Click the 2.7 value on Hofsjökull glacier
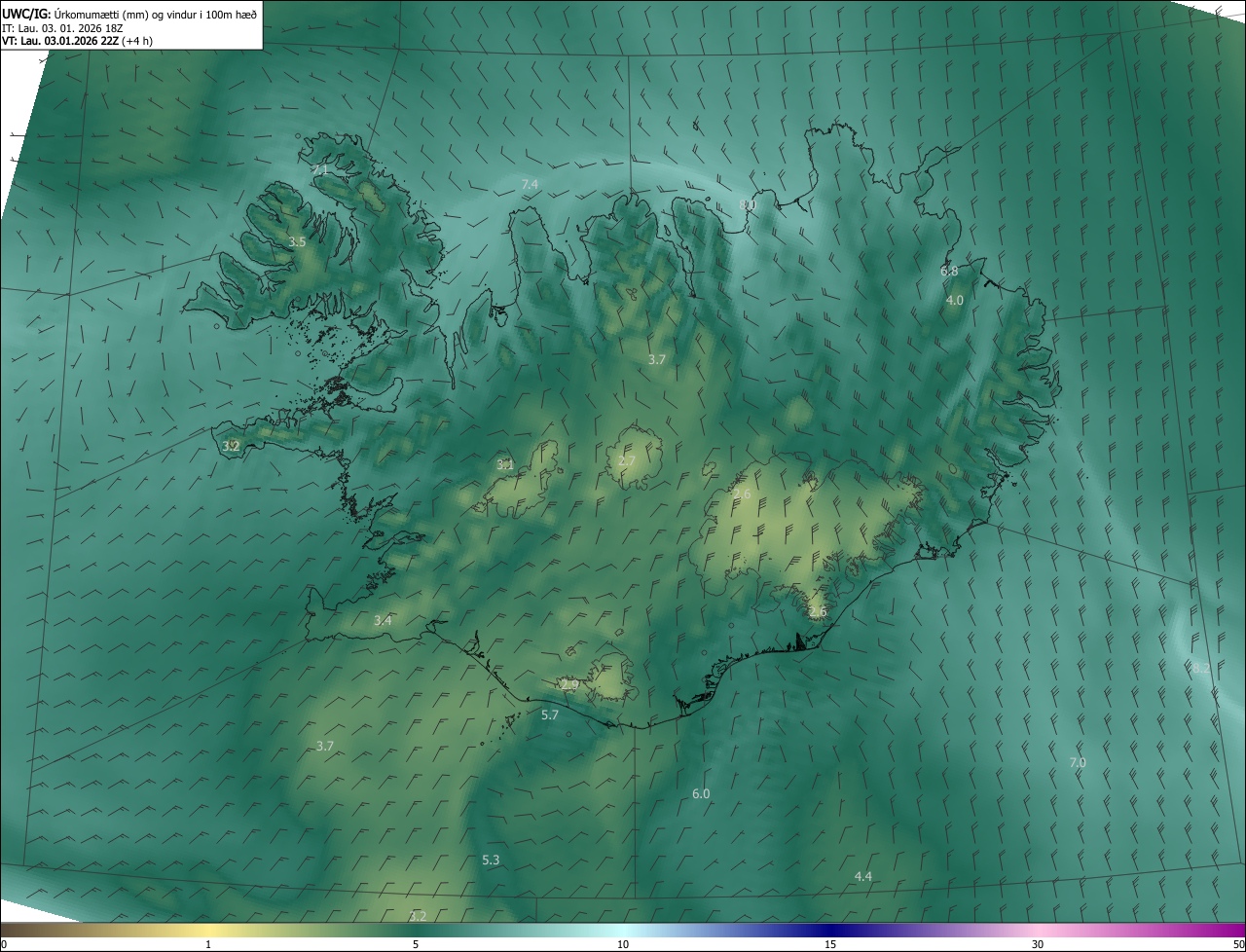The width and height of the screenshot is (1246, 952). click(x=627, y=461)
